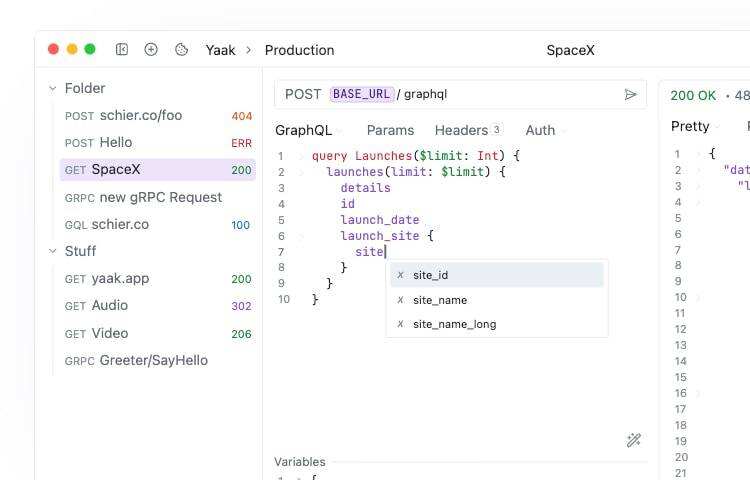Send the request with paper plane icon
Viewport: 750px width, 480px height.
point(630,95)
